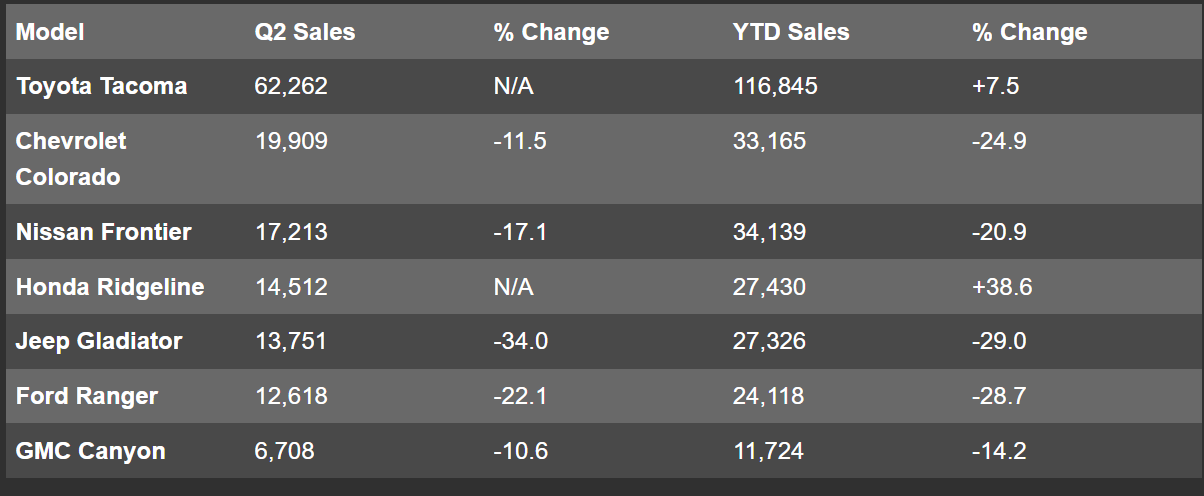Click Tacoma YTD sales value 116,845

point(775,86)
